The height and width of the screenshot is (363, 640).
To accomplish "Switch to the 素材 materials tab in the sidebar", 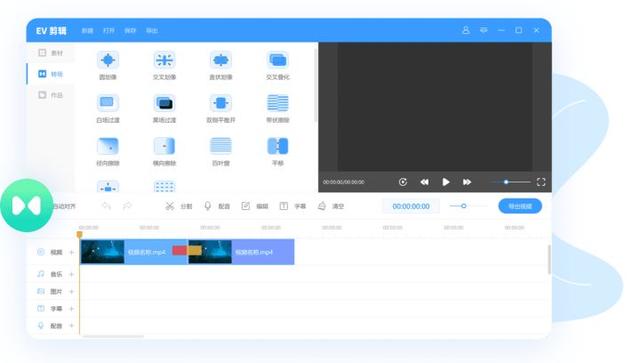I will click(51, 53).
